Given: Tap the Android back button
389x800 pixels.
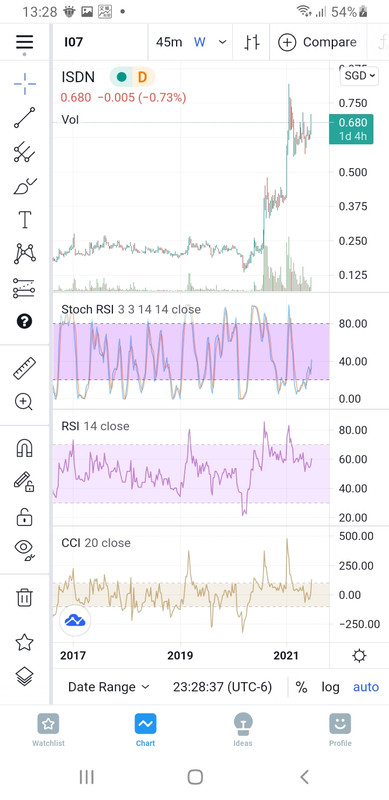Looking at the screenshot, I should pyautogui.click(x=304, y=777).
